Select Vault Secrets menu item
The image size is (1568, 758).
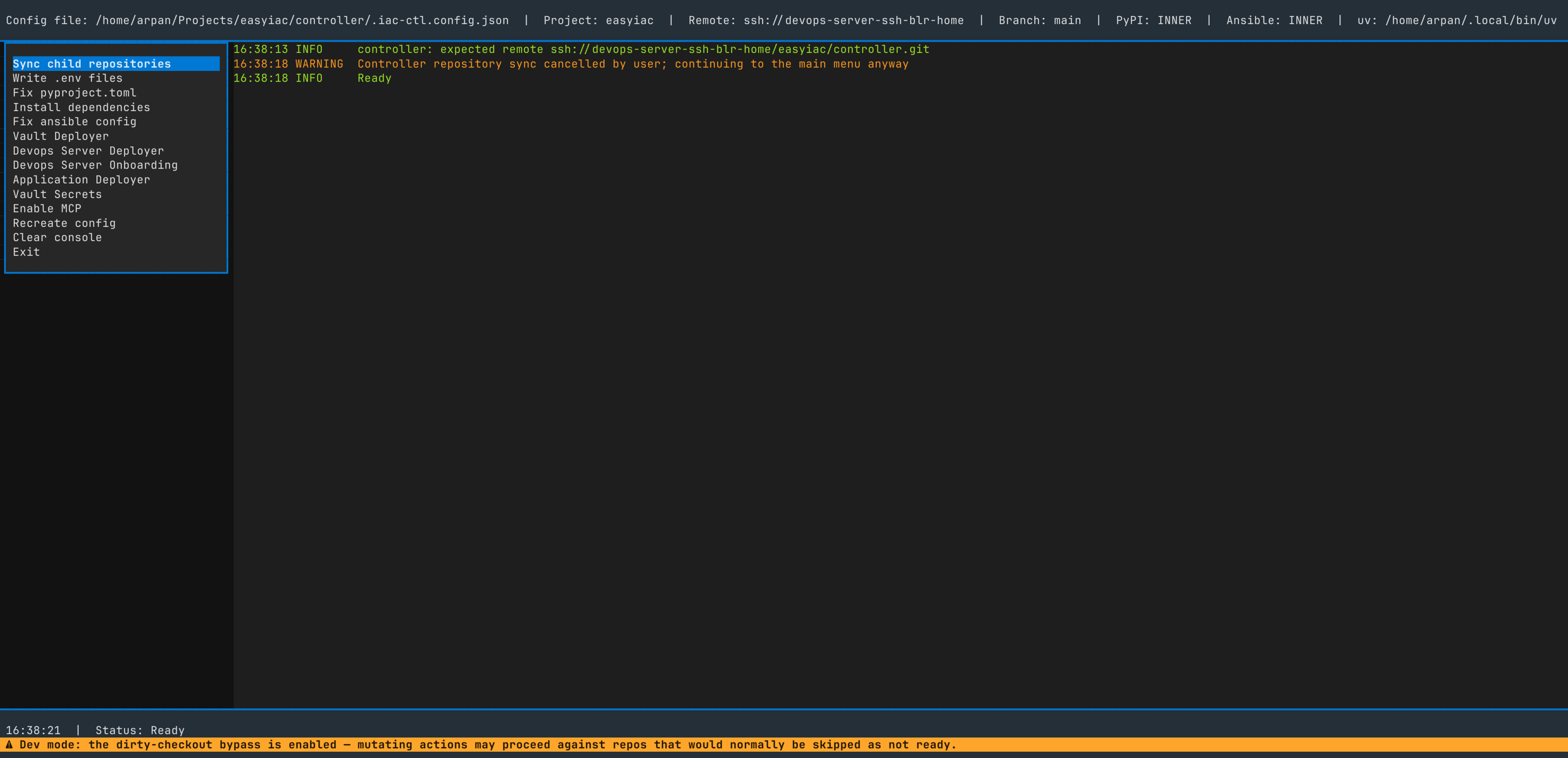(x=116, y=194)
